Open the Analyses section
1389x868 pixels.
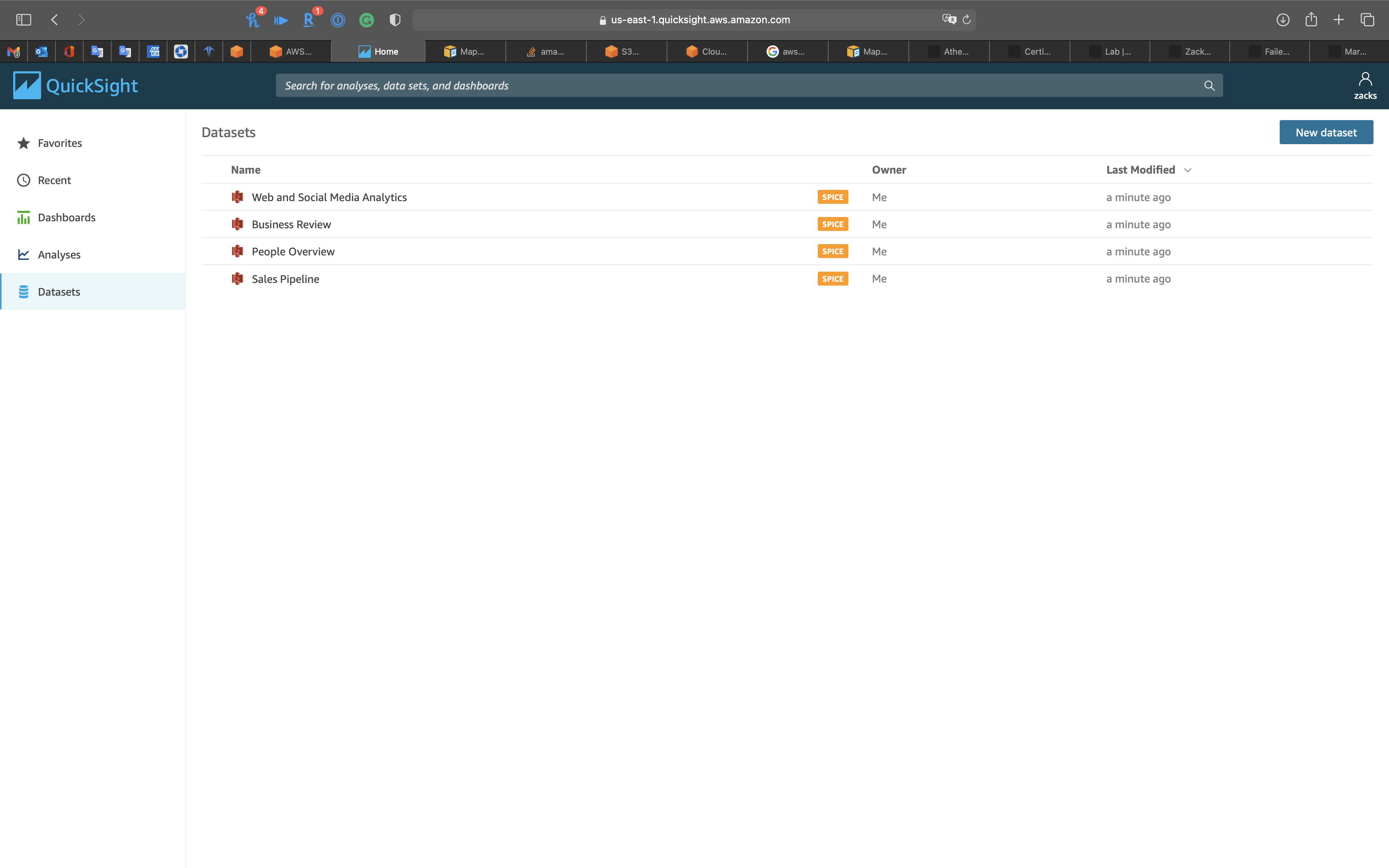pyautogui.click(x=59, y=254)
